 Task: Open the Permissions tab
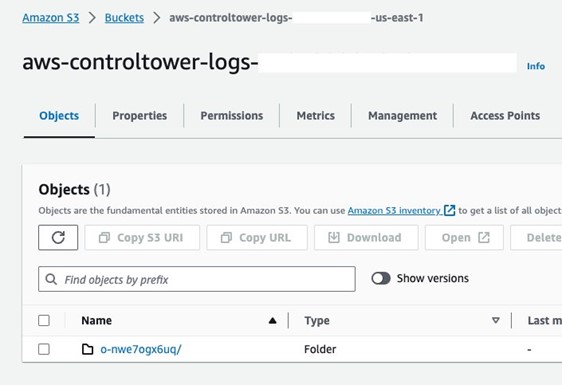[x=232, y=116]
